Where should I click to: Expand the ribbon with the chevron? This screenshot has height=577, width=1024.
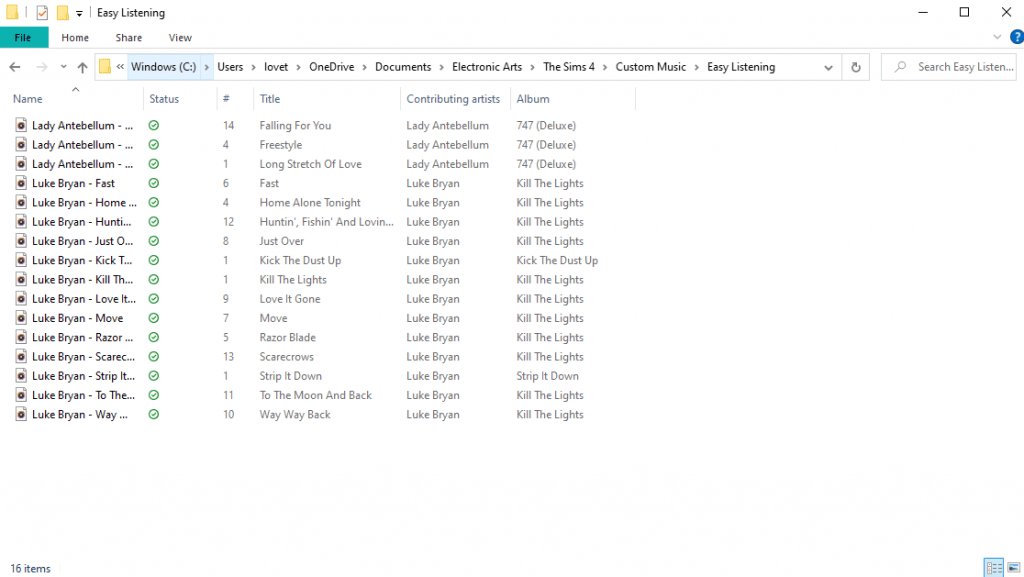pyautogui.click(x=997, y=37)
